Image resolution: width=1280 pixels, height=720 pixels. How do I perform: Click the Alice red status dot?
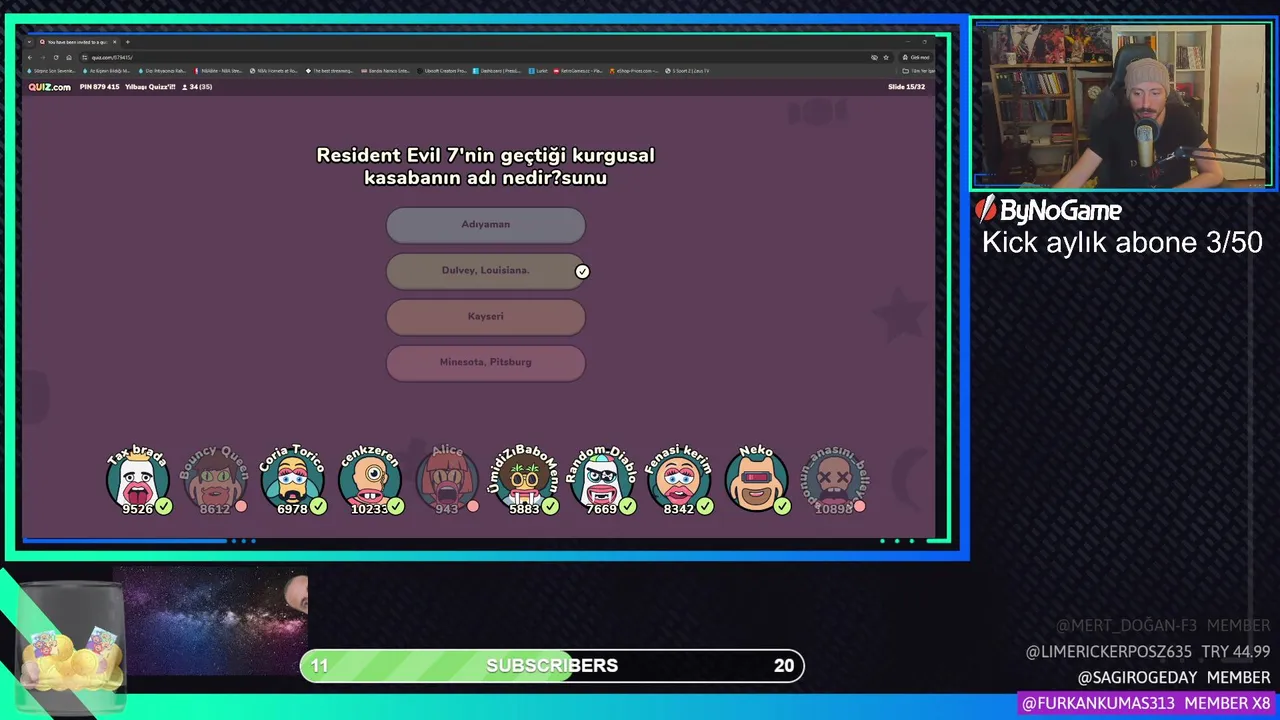tap(473, 507)
